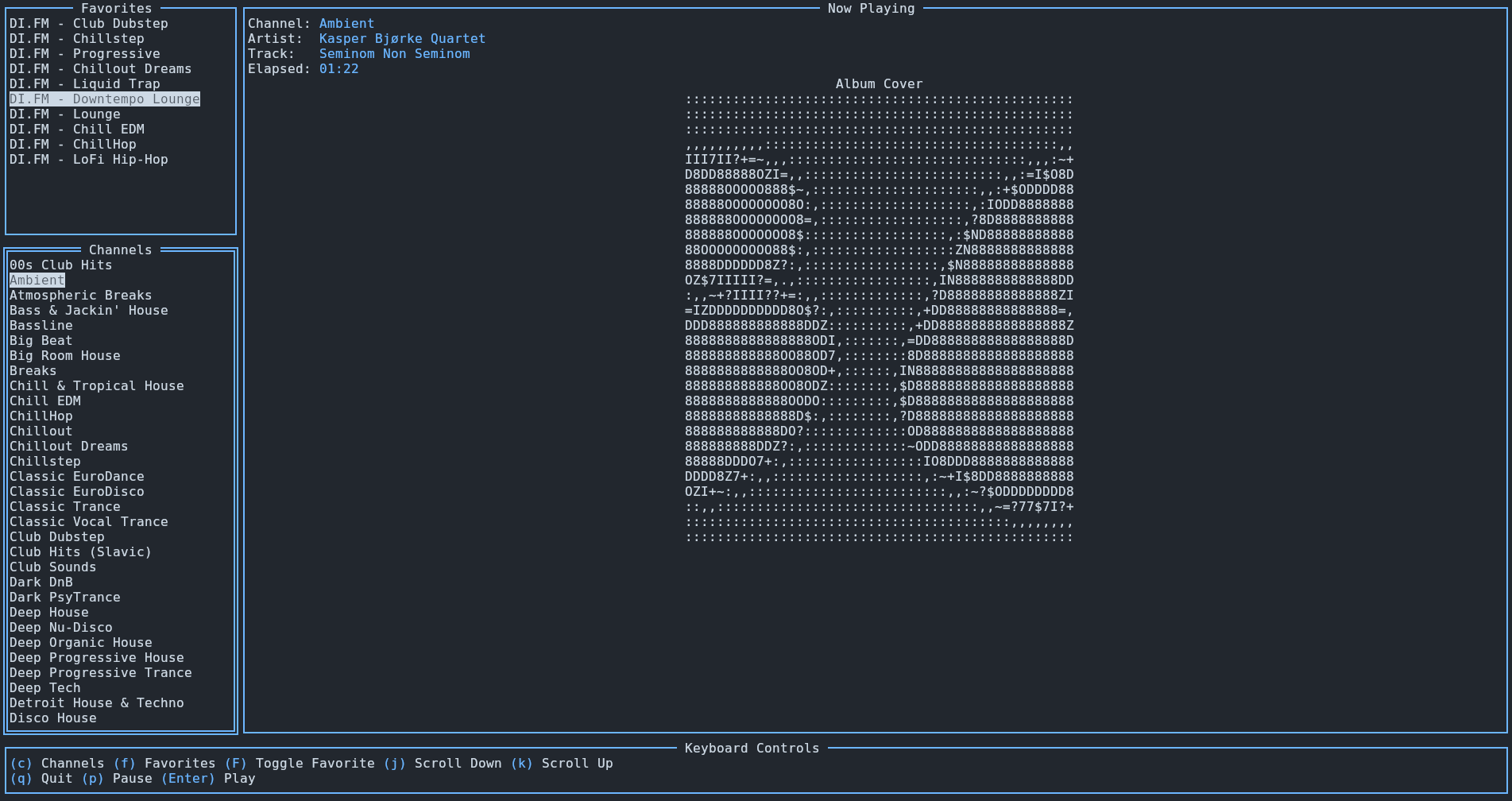Click highlighted DI.FM - Downtempo Lounge

click(x=105, y=99)
